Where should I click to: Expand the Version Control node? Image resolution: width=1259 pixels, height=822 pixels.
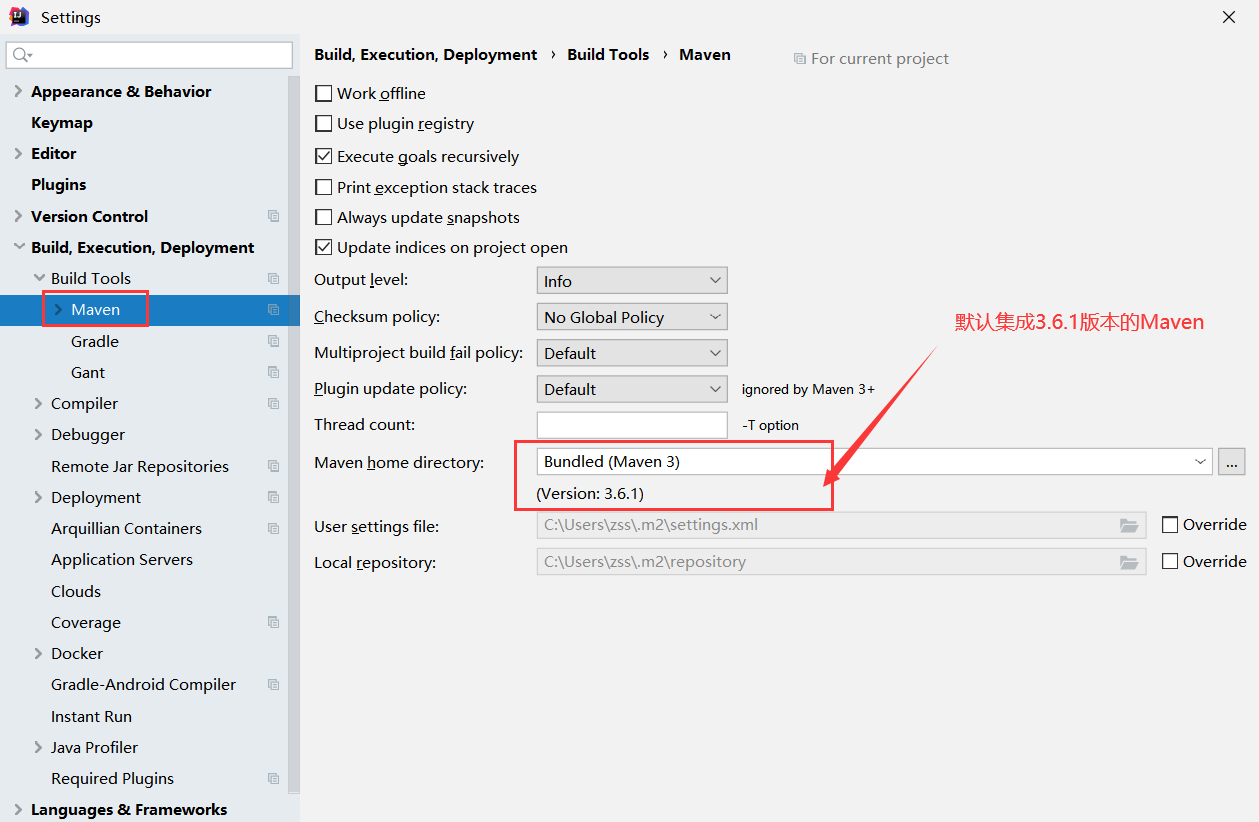18,216
